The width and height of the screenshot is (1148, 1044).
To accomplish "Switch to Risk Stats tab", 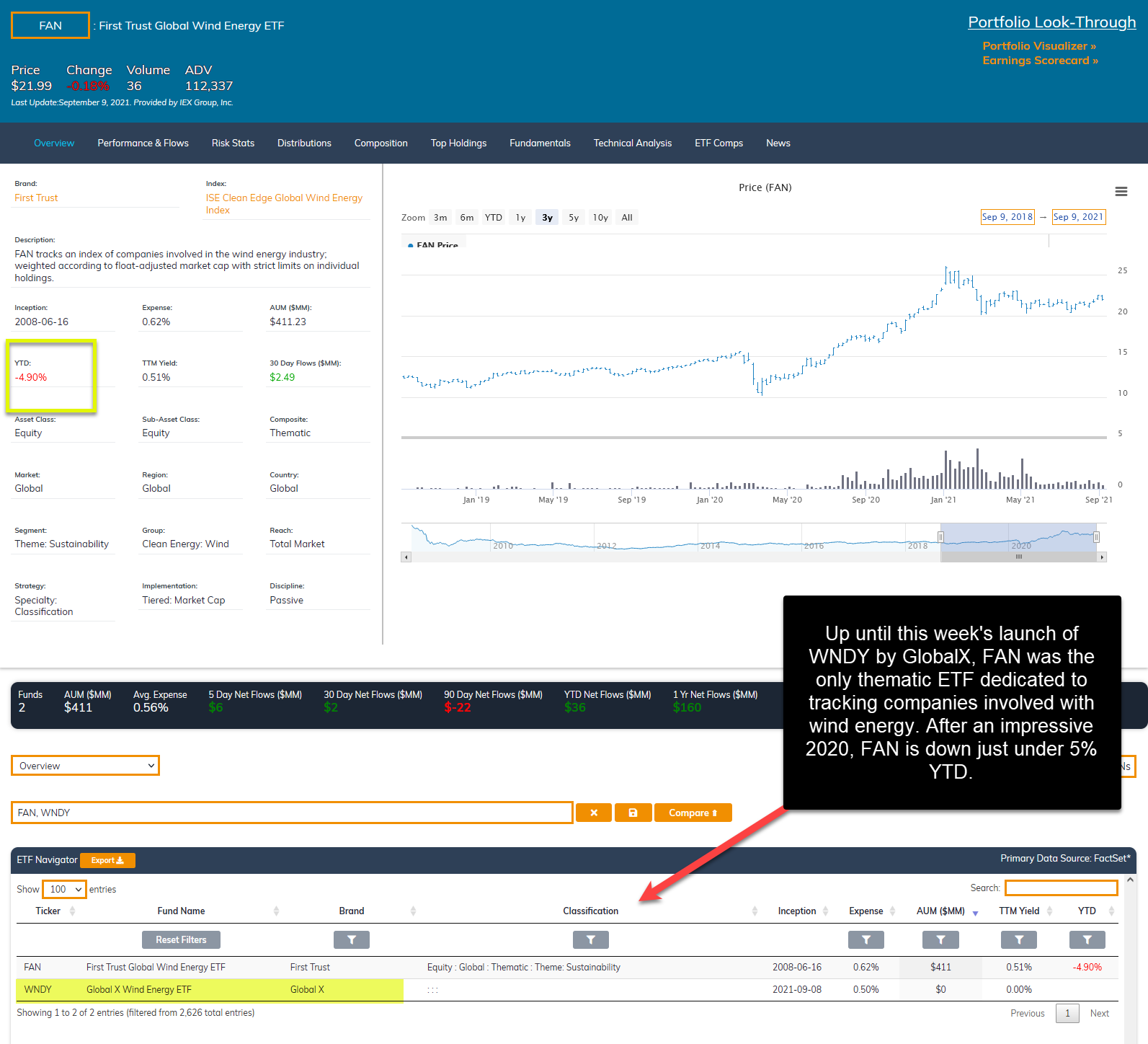I will pos(233,143).
